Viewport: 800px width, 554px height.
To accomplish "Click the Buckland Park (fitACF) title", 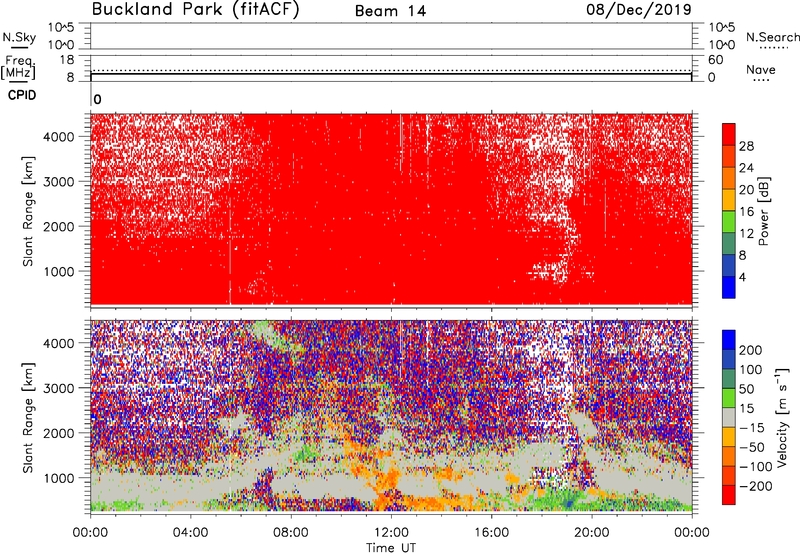I will [x=195, y=9].
